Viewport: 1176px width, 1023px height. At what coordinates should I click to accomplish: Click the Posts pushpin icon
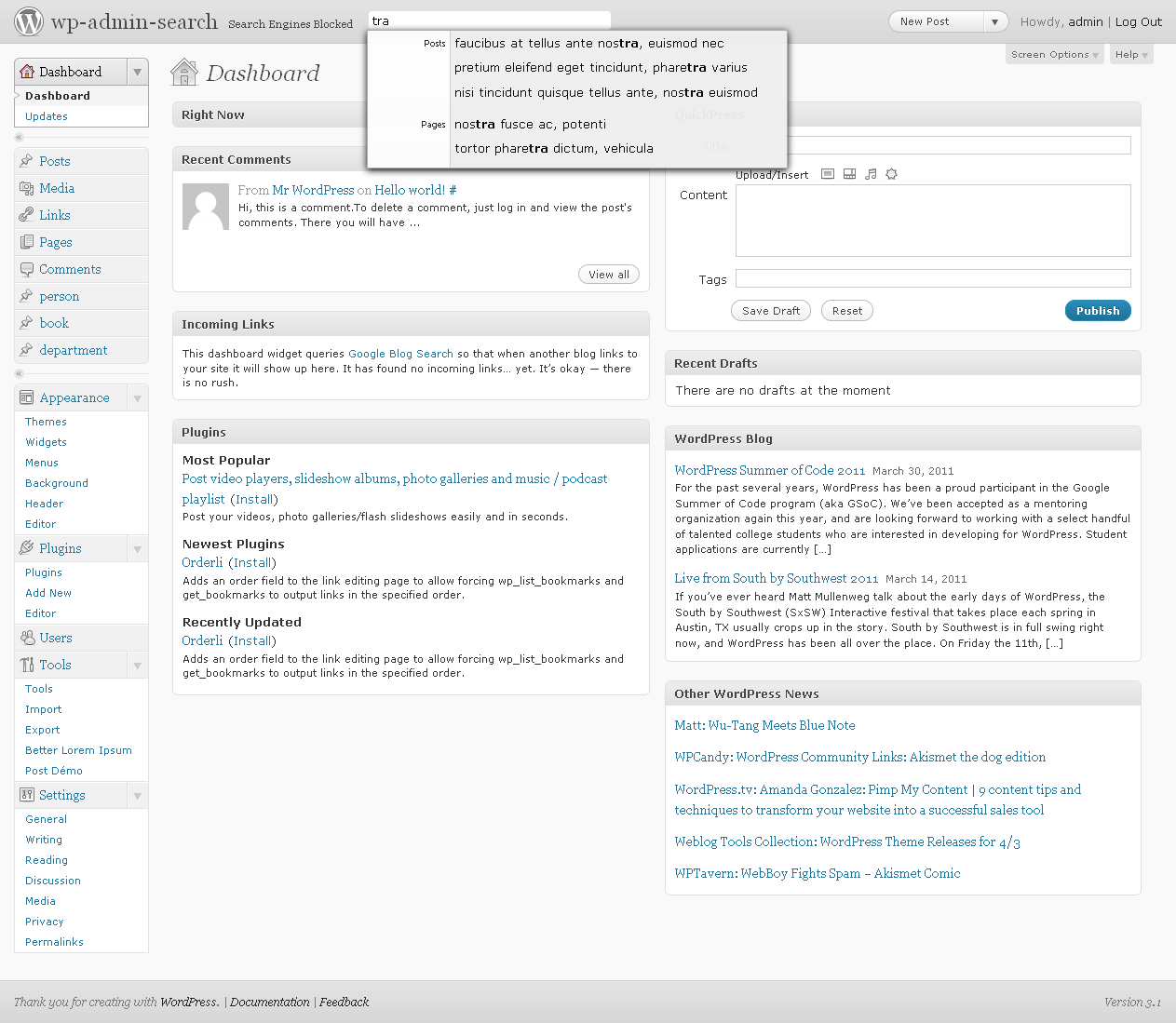point(26,161)
